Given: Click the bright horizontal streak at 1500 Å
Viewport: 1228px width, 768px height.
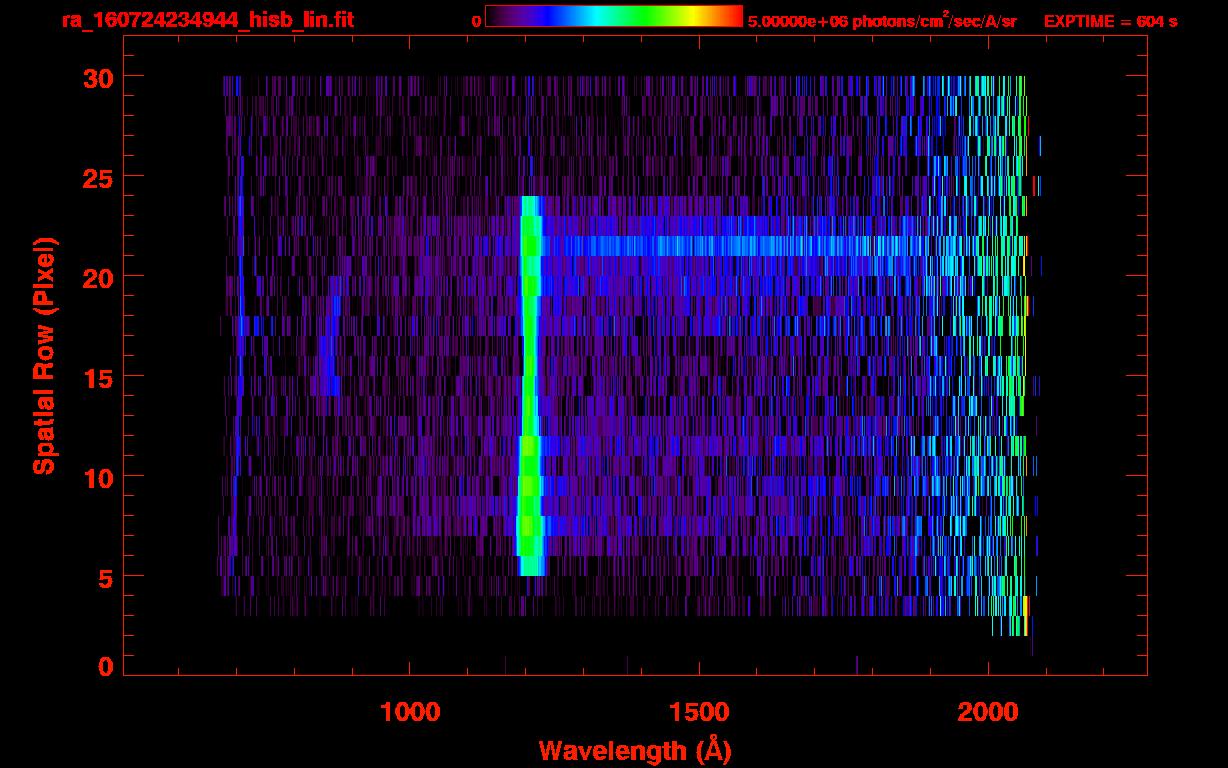Looking at the screenshot, I should pos(699,245).
